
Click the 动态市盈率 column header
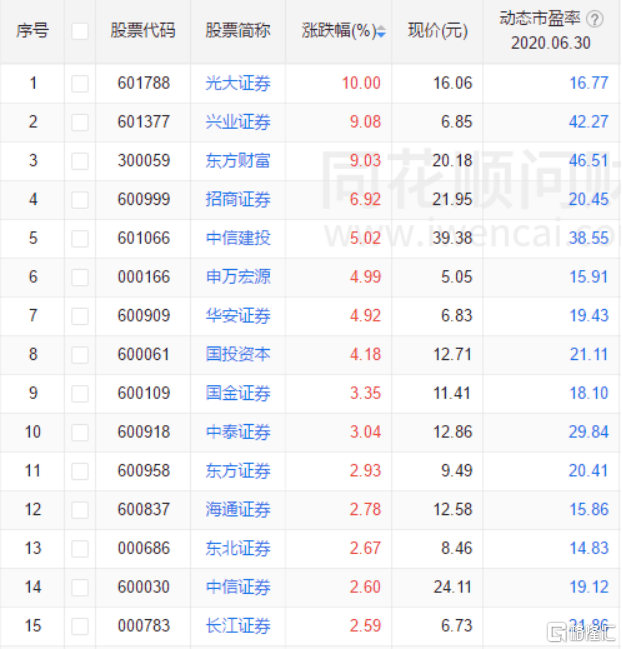tap(540, 19)
